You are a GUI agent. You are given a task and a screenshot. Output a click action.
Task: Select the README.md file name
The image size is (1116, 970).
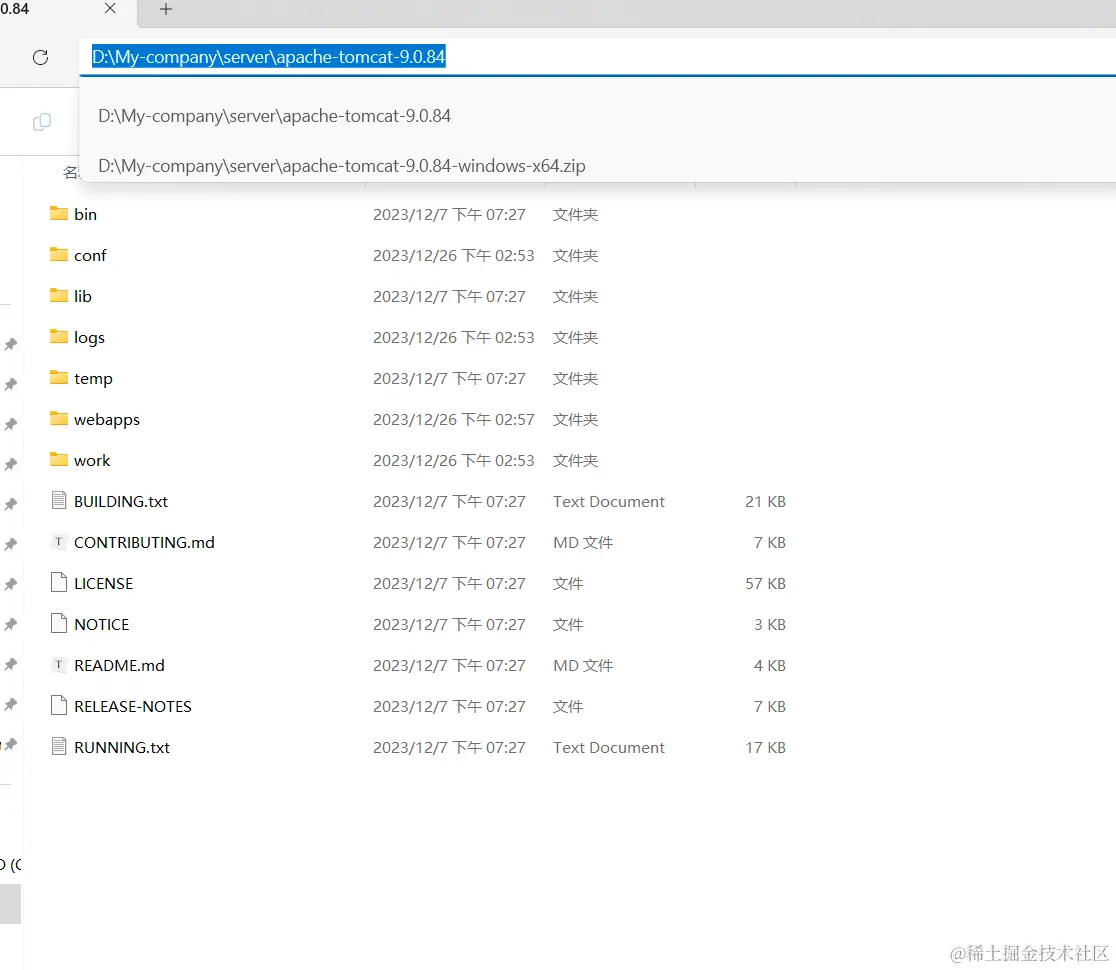pos(120,665)
